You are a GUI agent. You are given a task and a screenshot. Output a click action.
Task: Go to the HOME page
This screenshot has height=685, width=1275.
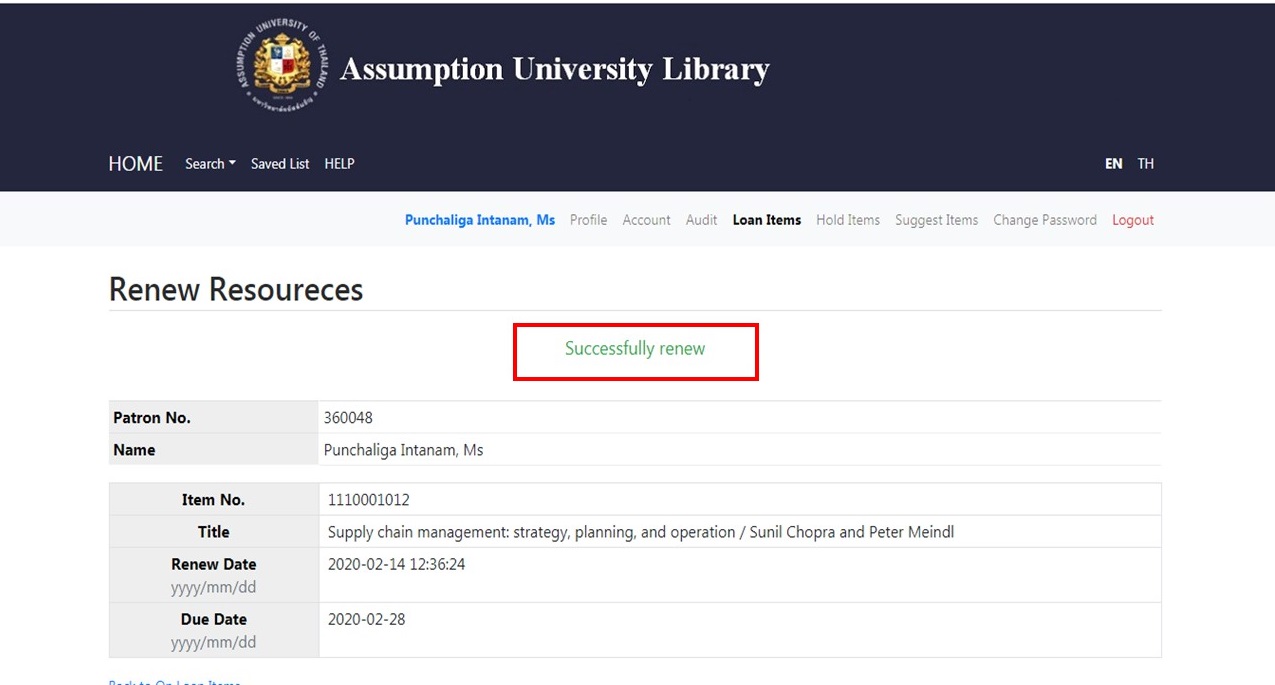(x=136, y=164)
